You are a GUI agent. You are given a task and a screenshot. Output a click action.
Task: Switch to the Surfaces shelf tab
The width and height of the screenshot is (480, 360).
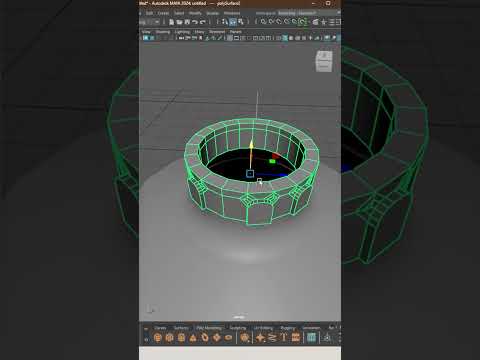point(181,328)
